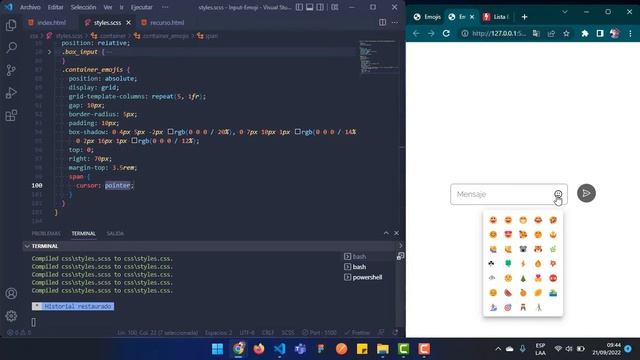Click the emoji picker smiley icon

pyautogui.click(x=558, y=194)
